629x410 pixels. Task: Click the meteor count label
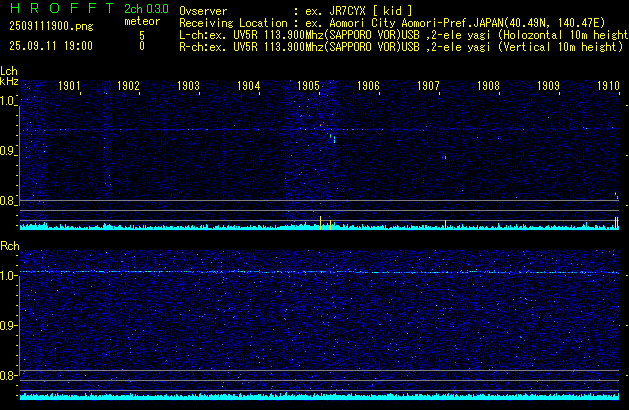pyautogui.click(x=142, y=21)
